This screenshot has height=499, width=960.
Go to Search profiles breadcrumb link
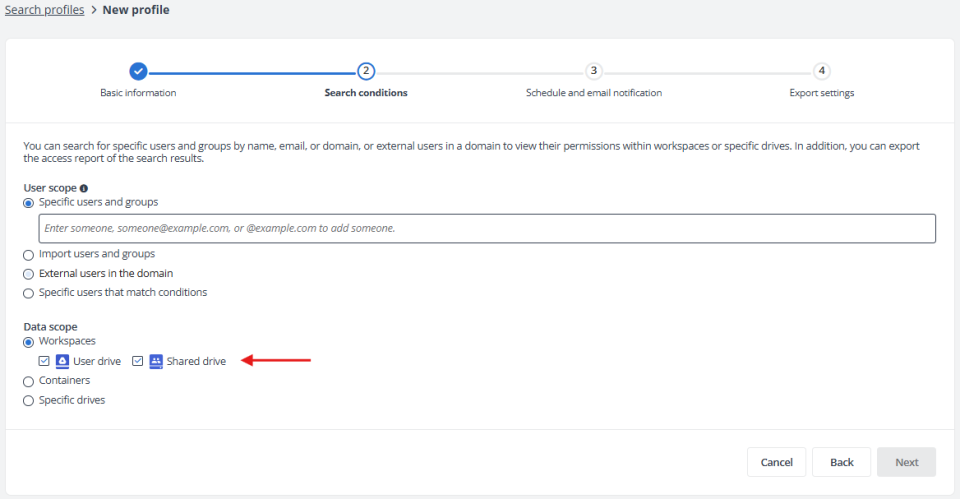[x=45, y=10]
